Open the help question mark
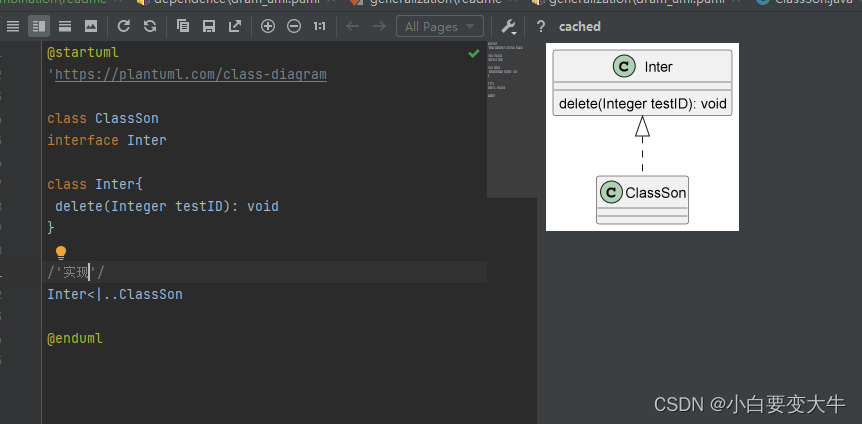 (541, 26)
